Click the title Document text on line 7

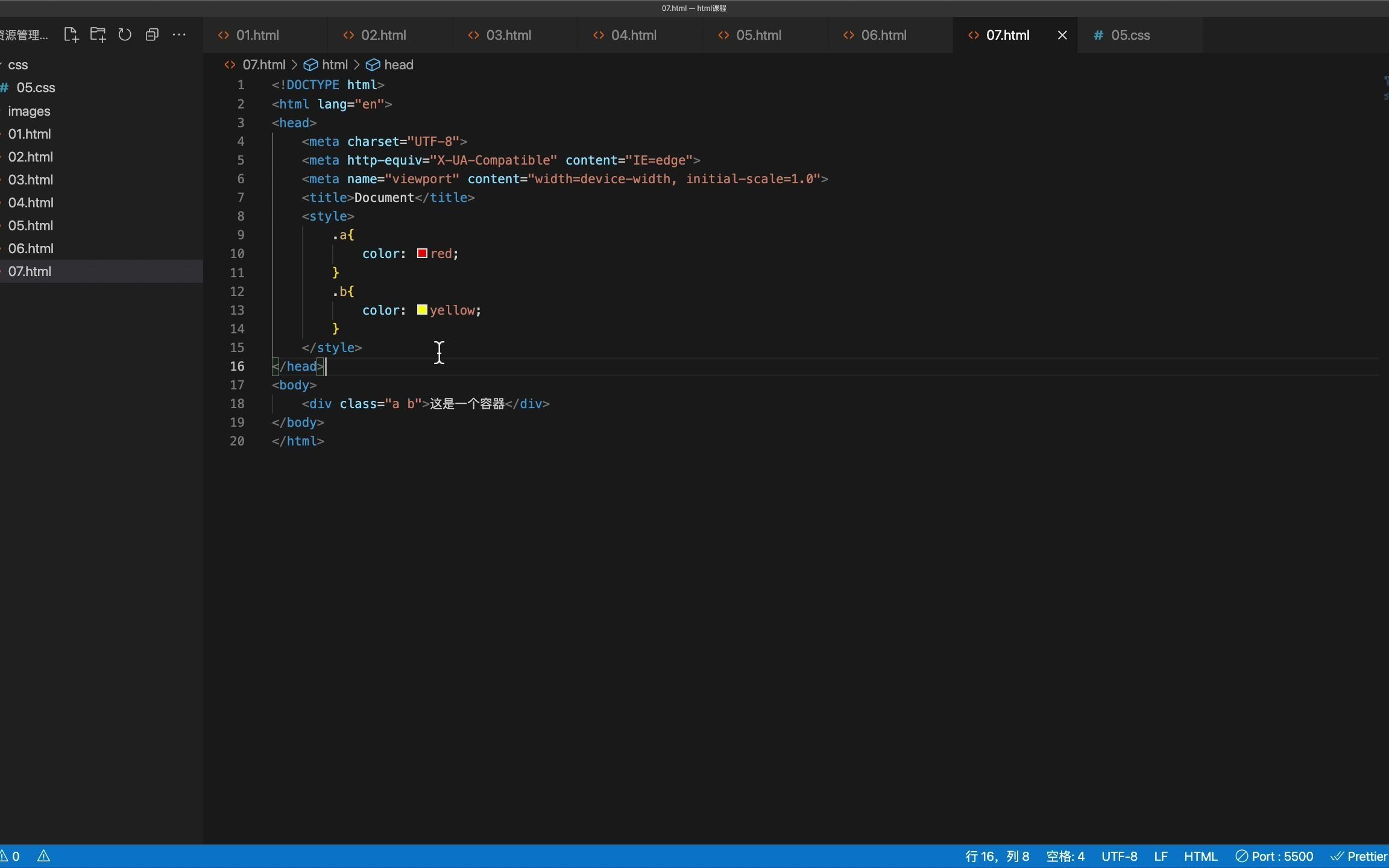388,198
